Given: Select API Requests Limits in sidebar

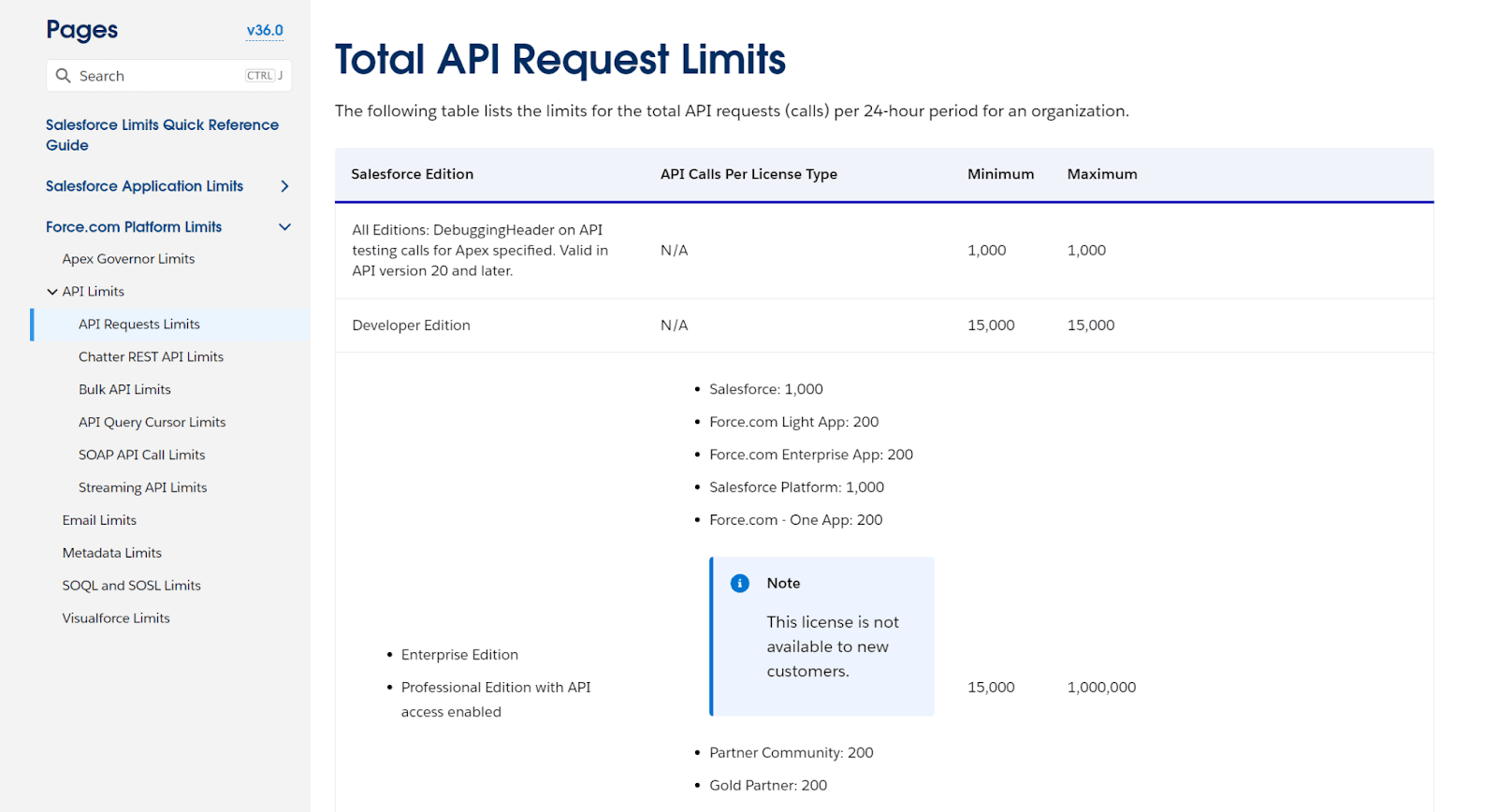Looking at the screenshot, I should pyautogui.click(x=139, y=325).
